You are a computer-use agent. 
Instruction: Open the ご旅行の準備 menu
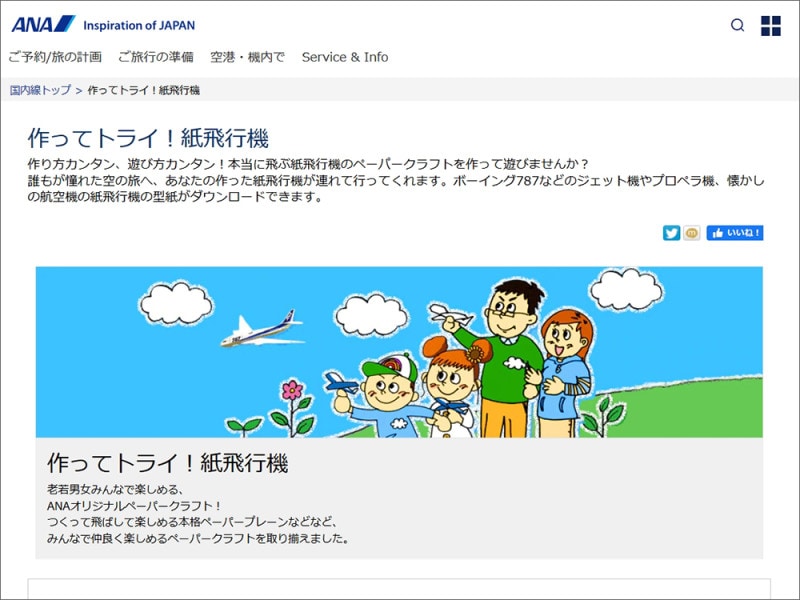coord(156,57)
